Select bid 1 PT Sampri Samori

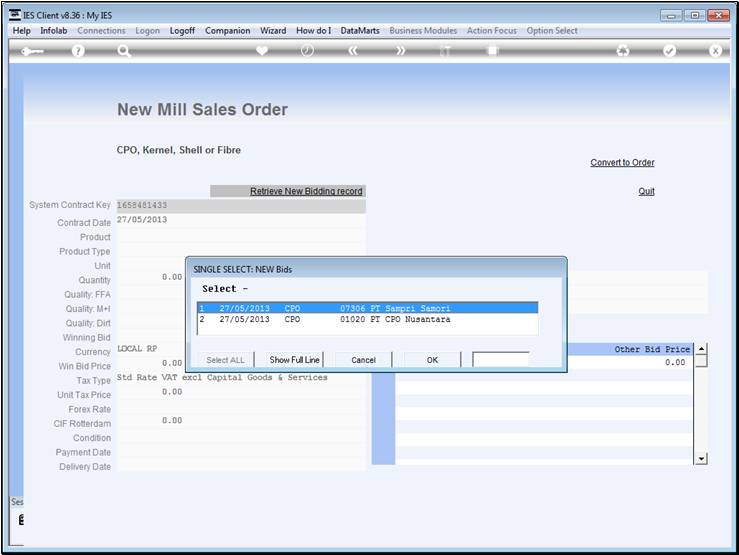click(368, 308)
